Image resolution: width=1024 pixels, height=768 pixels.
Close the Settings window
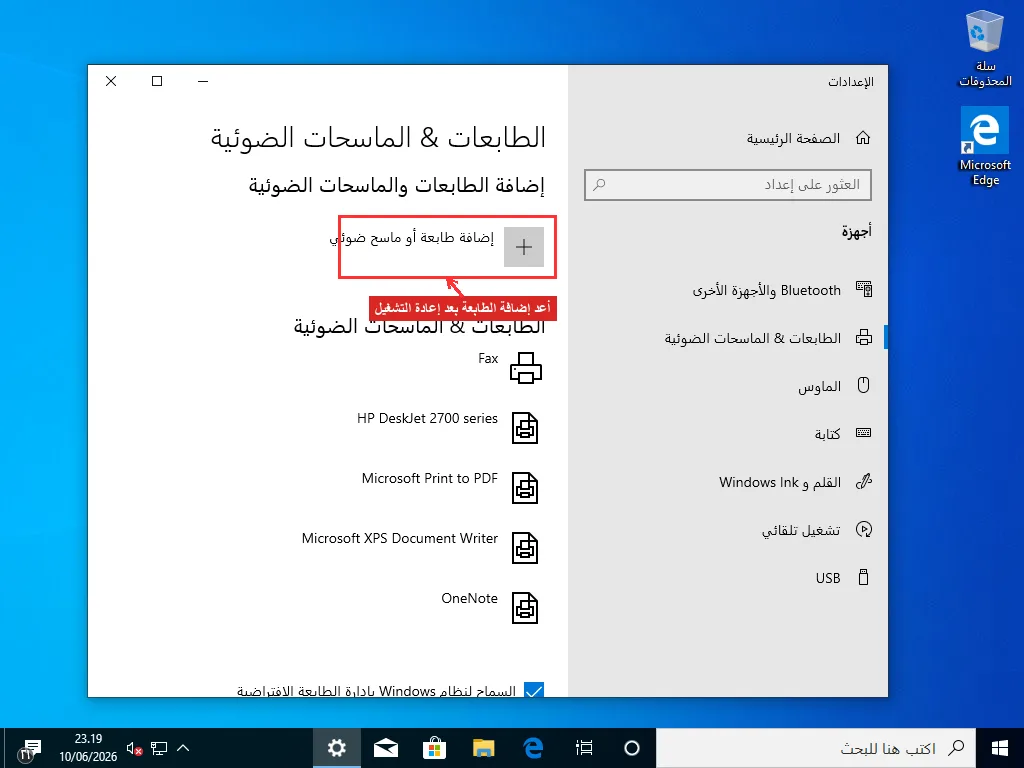coord(111,81)
